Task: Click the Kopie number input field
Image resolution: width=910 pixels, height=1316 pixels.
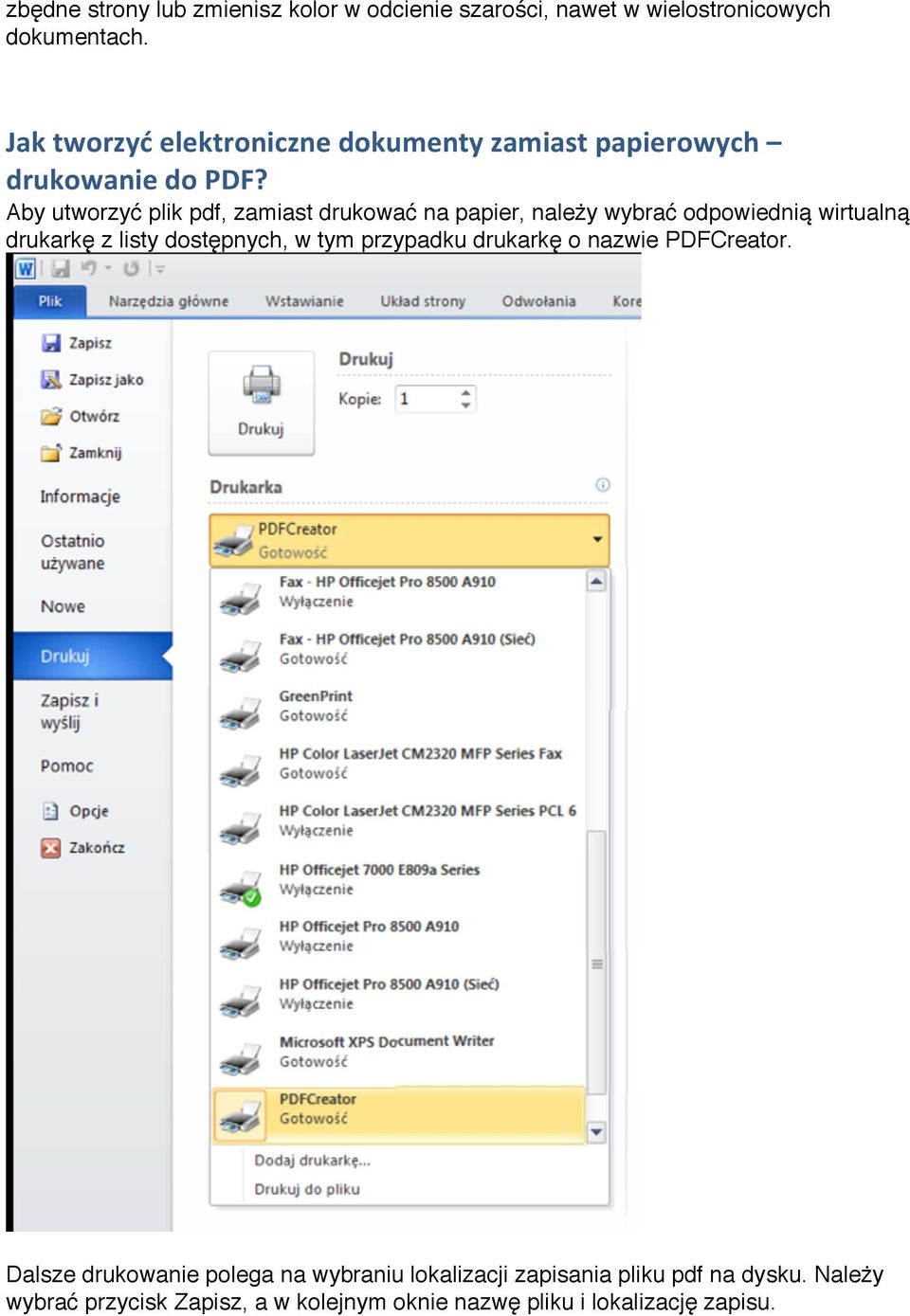Action: (426, 399)
